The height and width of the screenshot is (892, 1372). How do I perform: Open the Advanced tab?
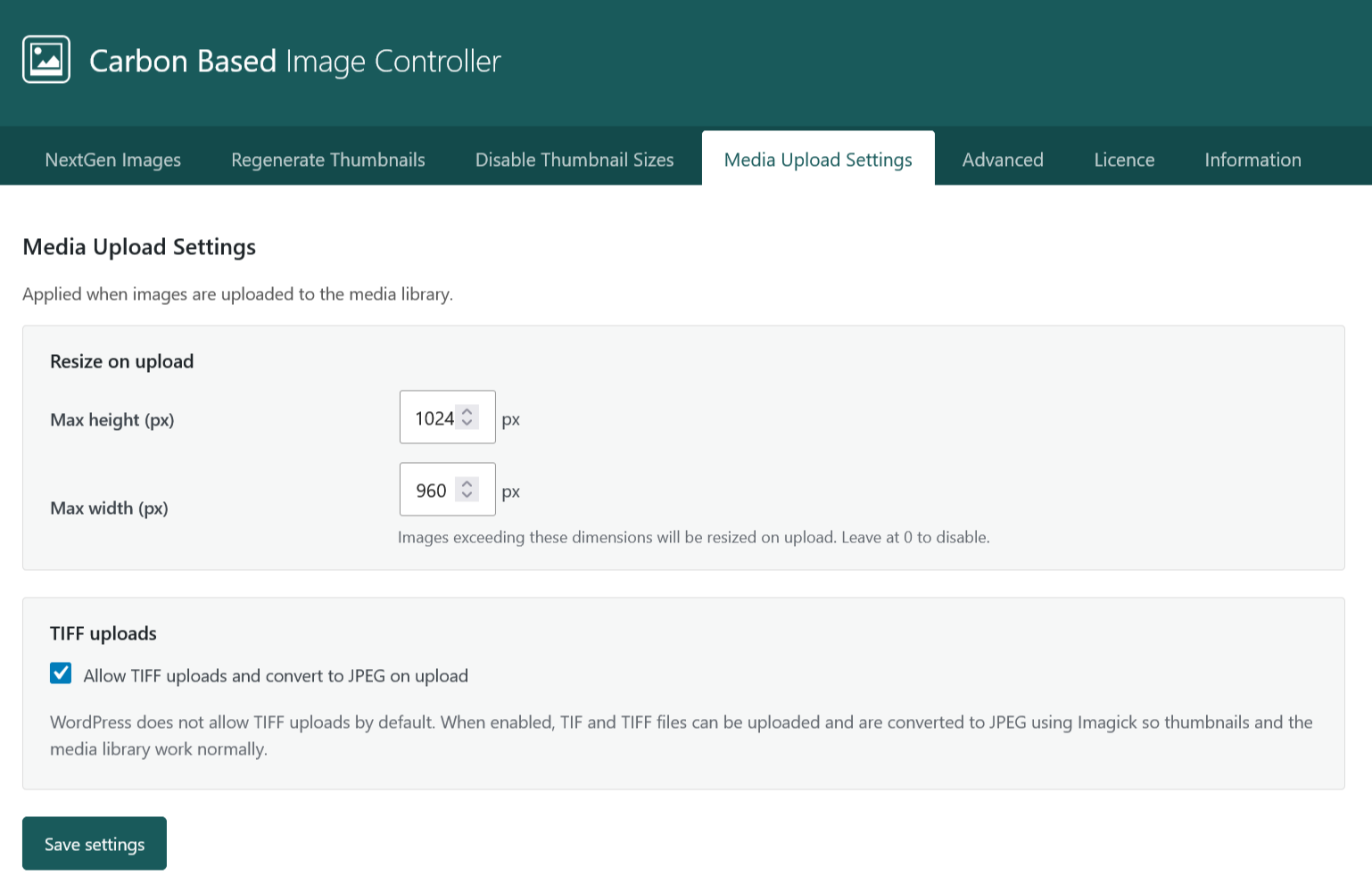(1003, 160)
